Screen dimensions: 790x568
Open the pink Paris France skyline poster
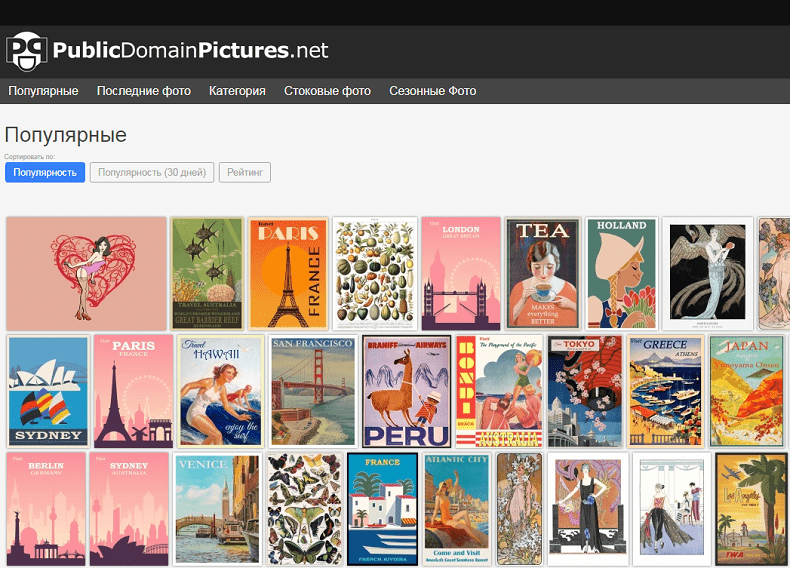coord(133,391)
